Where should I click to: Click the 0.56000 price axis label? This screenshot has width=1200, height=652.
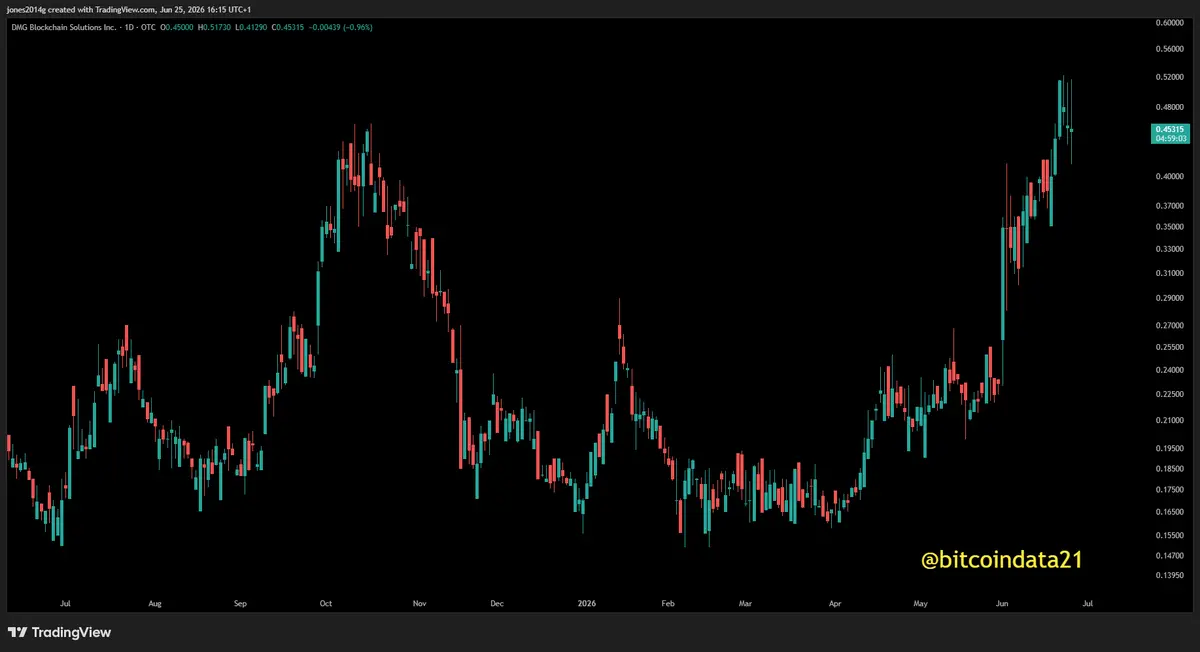coord(1169,48)
